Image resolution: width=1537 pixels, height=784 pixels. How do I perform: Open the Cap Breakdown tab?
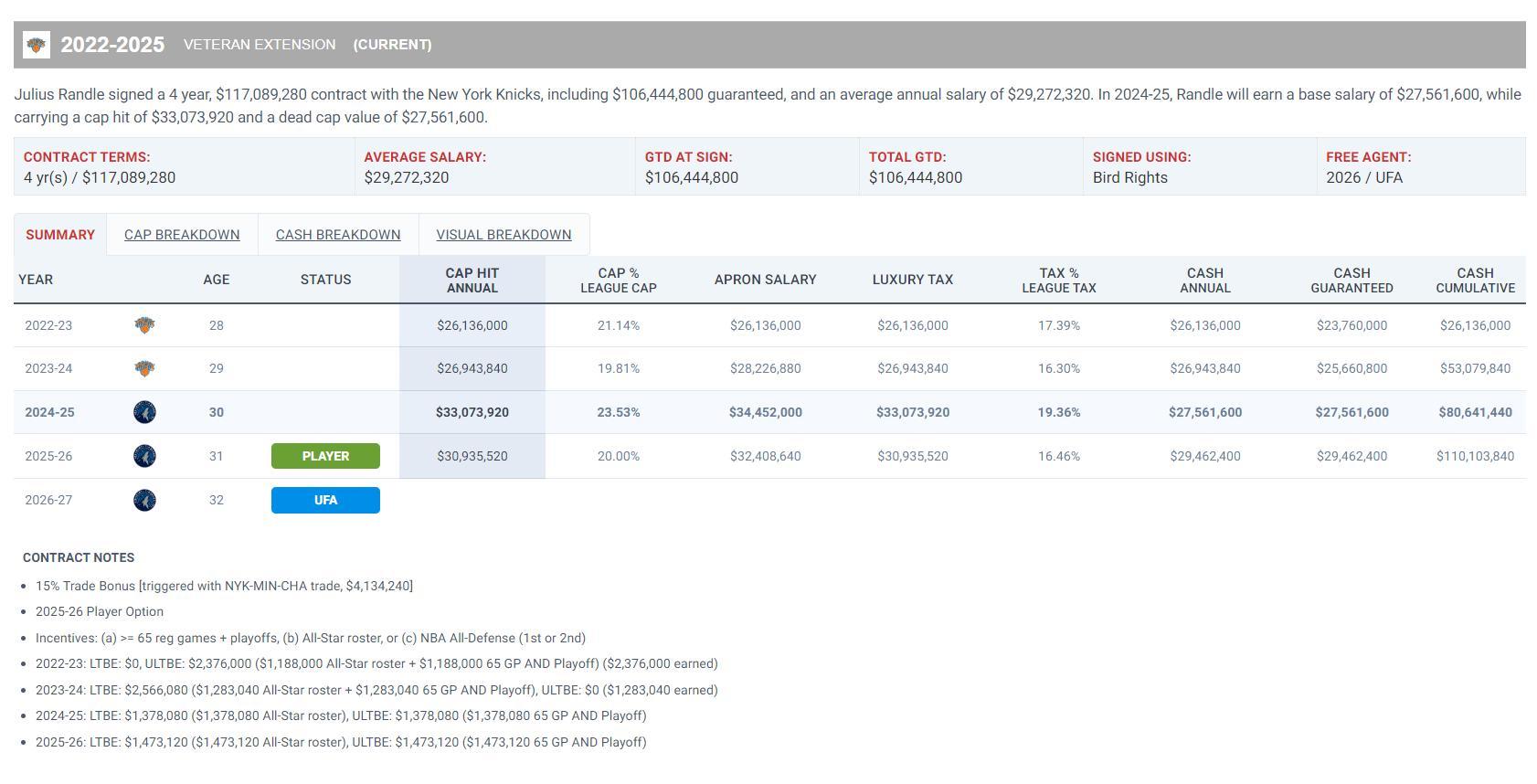pos(182,235)
